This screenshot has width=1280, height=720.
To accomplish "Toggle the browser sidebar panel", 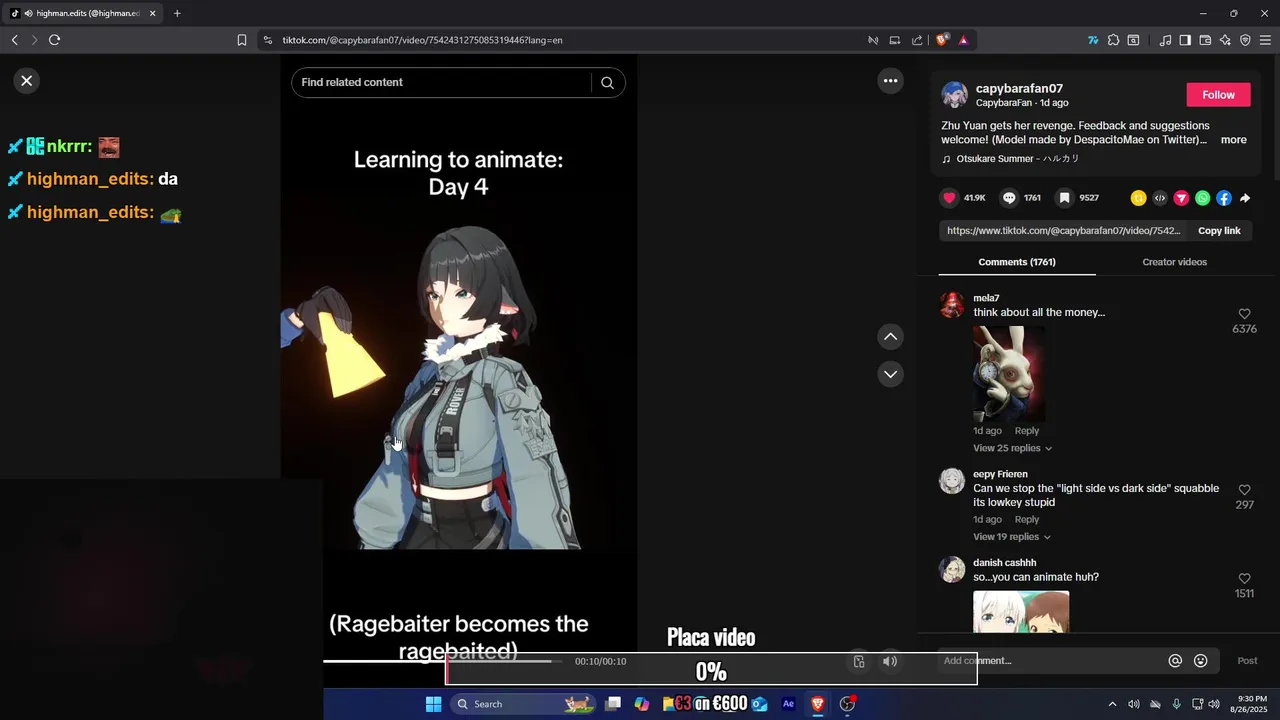I will pyautogui.click(x=1185, y=40).
